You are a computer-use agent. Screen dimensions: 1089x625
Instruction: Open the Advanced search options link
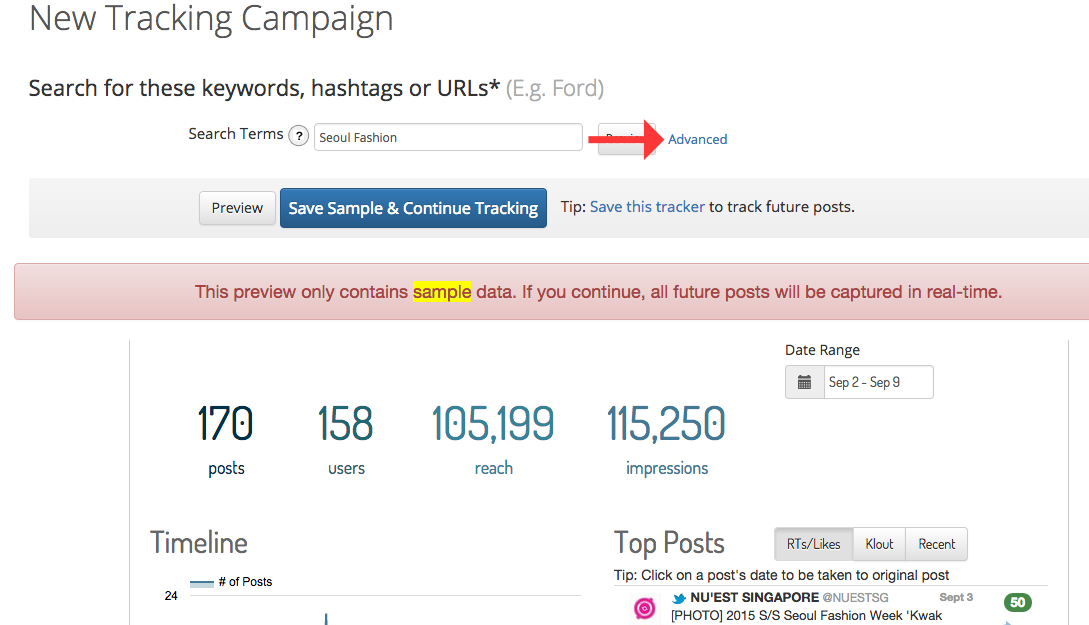[x=697, y=140]
